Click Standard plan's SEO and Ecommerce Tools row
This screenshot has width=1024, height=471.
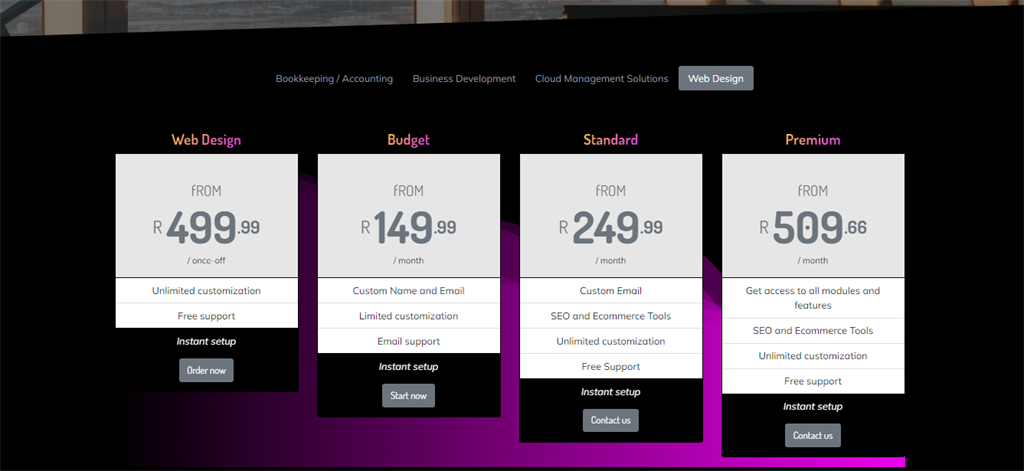pos(611,316)
